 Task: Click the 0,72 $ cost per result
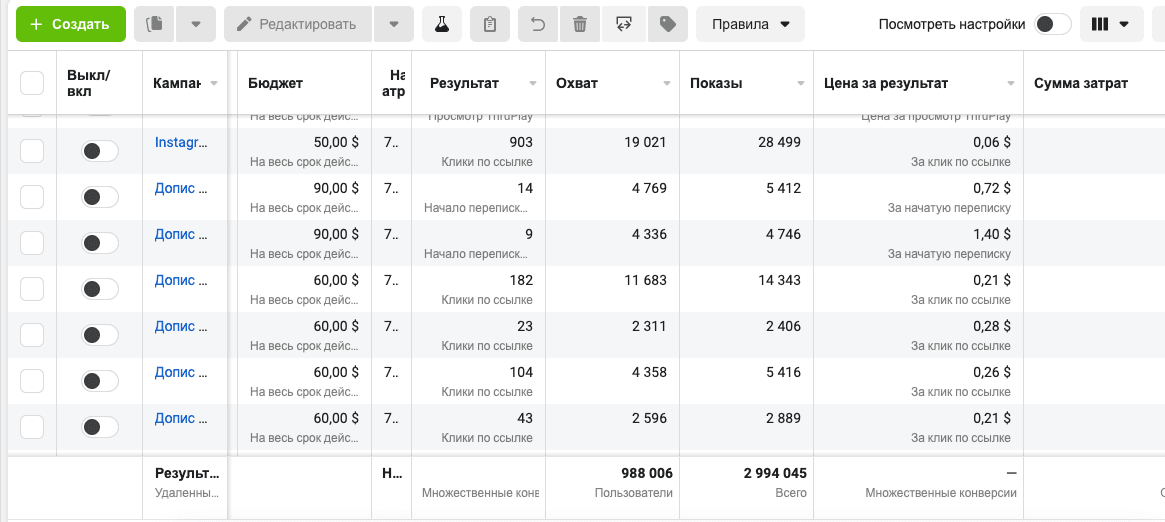pos(991,188)
